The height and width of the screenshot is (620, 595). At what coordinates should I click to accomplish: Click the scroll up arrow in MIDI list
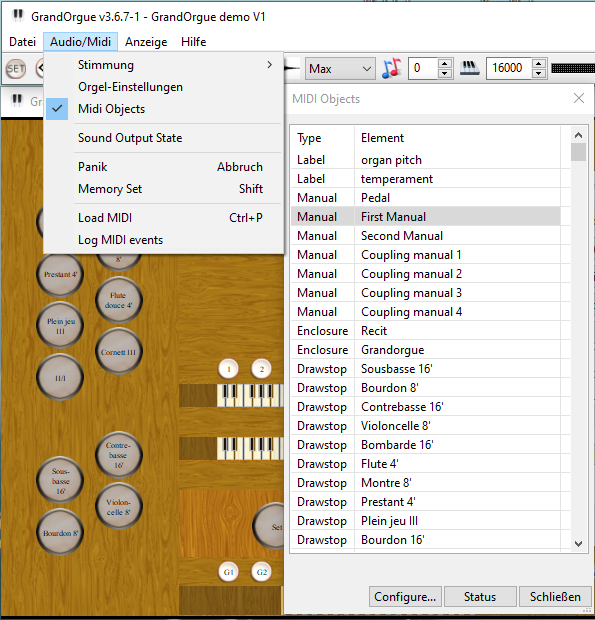[x=578, y=135]
